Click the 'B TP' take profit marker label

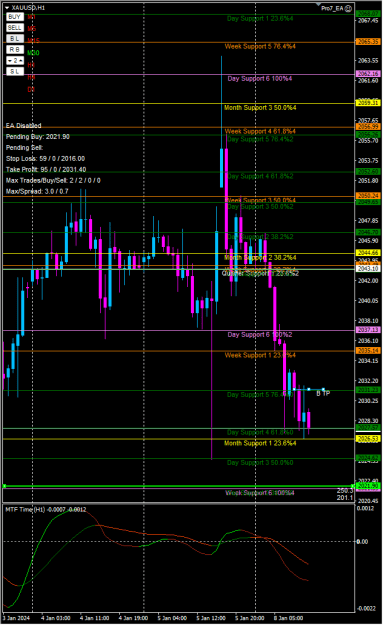coord(323,393)
